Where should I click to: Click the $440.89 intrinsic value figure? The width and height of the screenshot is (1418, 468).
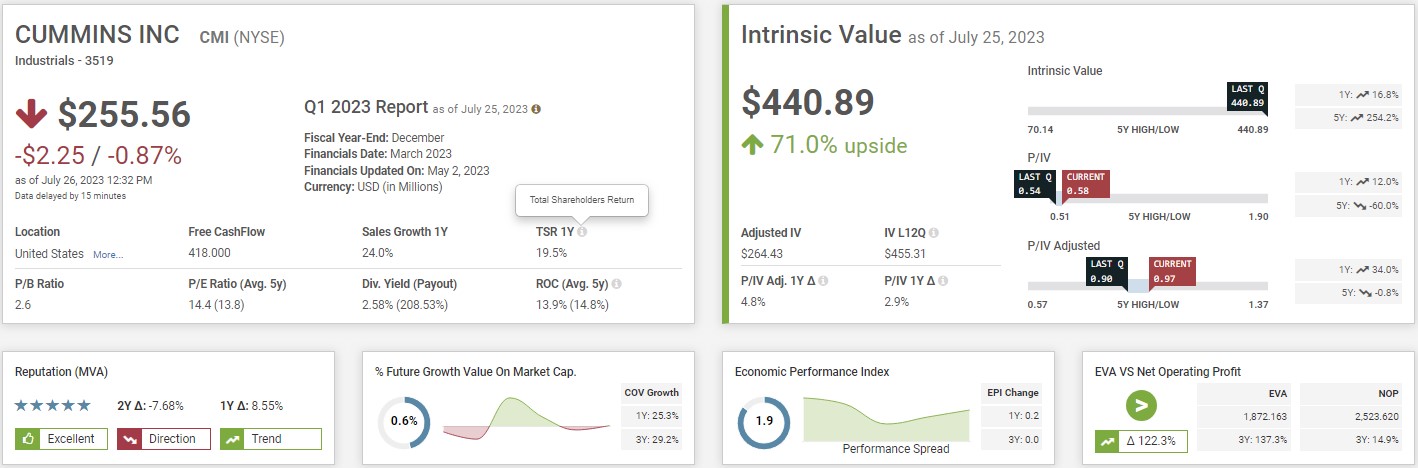(808, 102)
